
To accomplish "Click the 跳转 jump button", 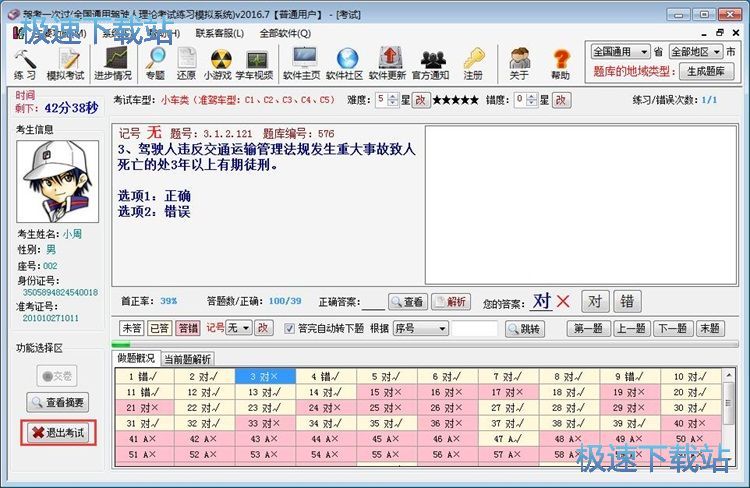I will 525,329.
